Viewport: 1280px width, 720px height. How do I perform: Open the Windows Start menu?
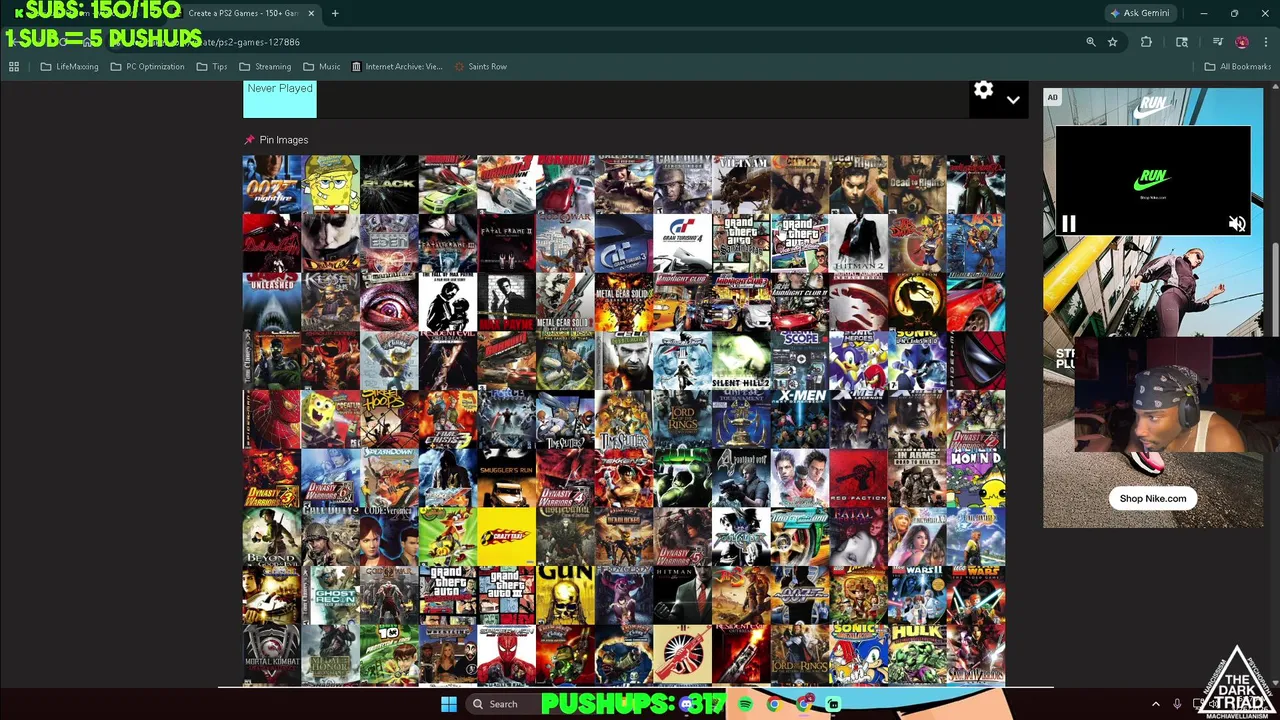[x=449, y=704]
